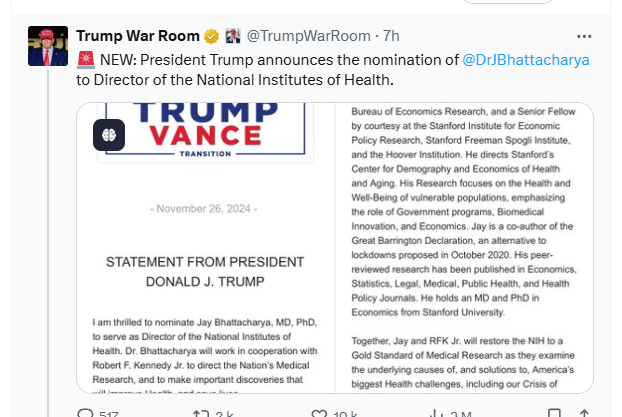Image resolution: width=622 pixels, height=417 pixels.
Task: Click the red siren emoji before NEW
Action: coord(85,59)
